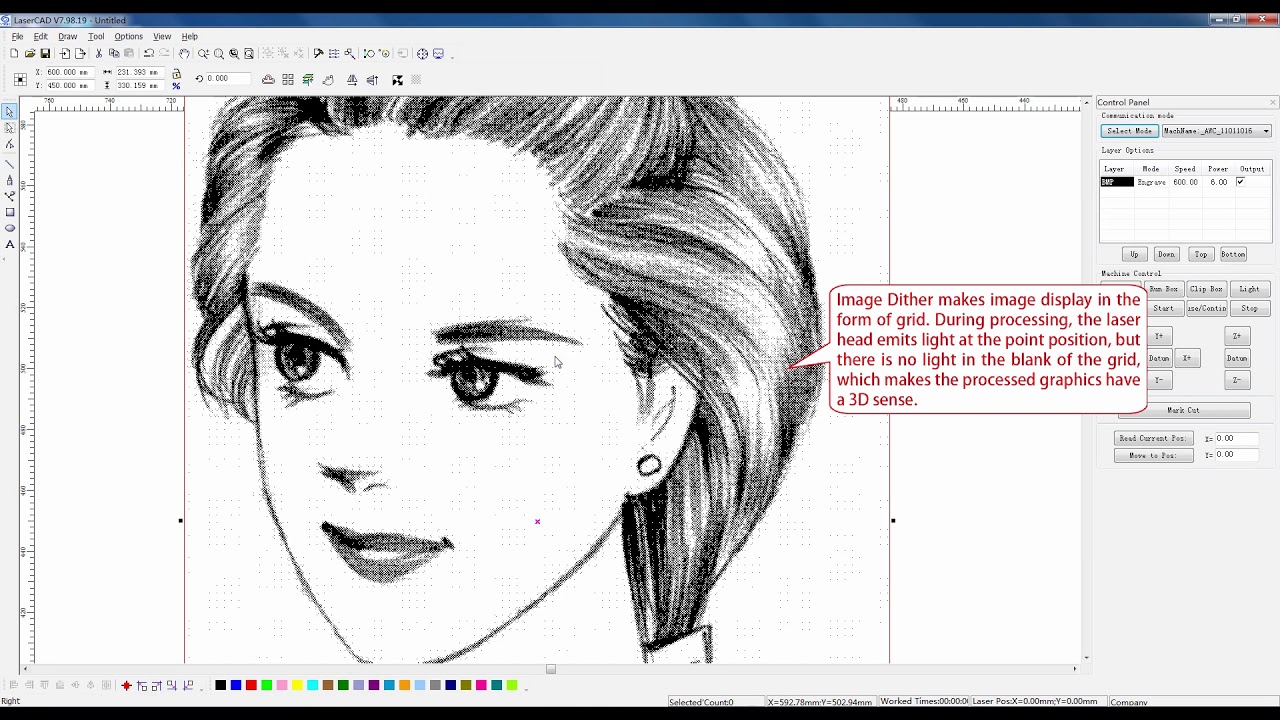
Task: Close the Control Panel pane
Action: tap(1272, 102)
